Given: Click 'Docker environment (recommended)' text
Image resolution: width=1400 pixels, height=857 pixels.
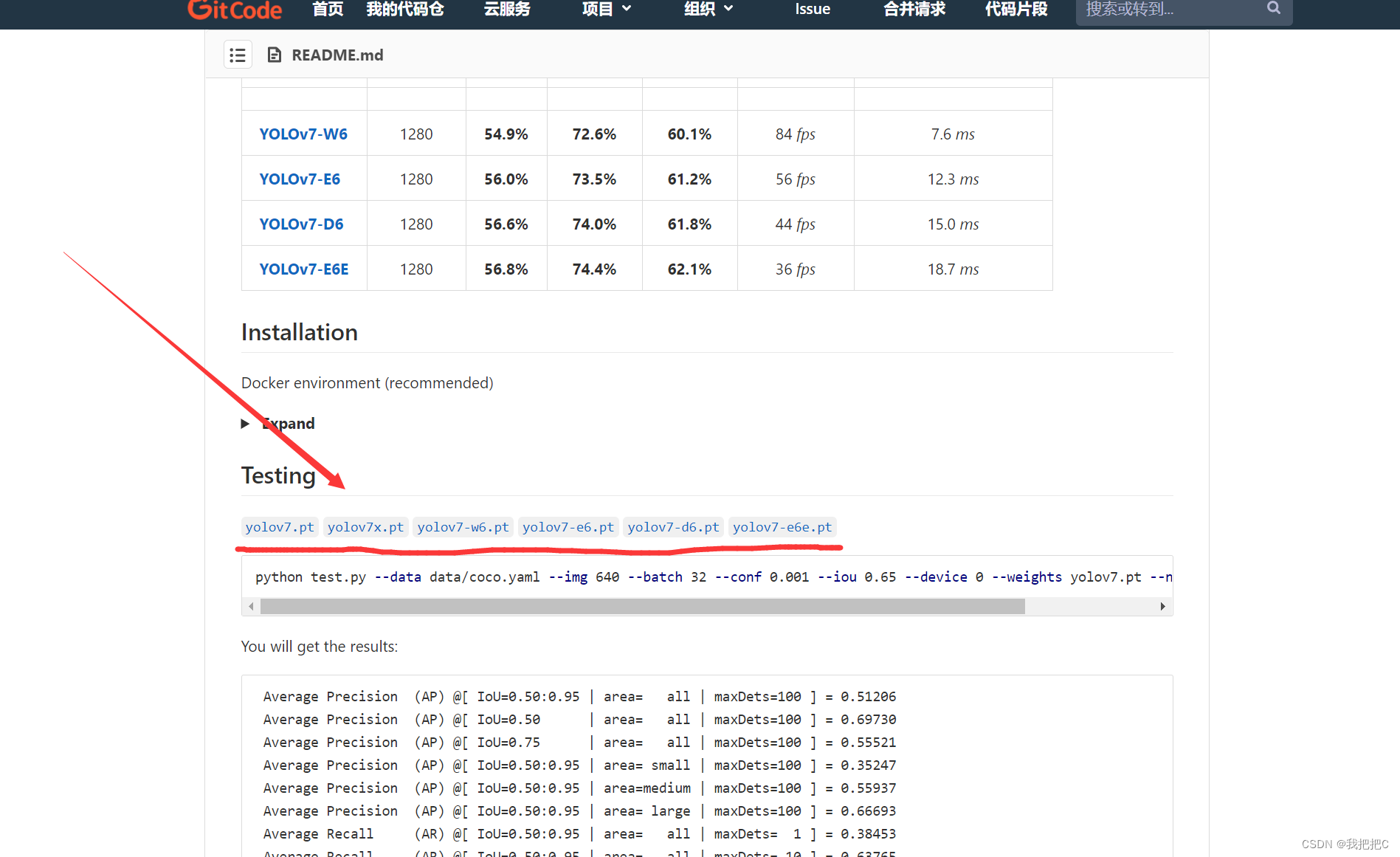Looking at the screenshot, I should (x=368, y=383).
